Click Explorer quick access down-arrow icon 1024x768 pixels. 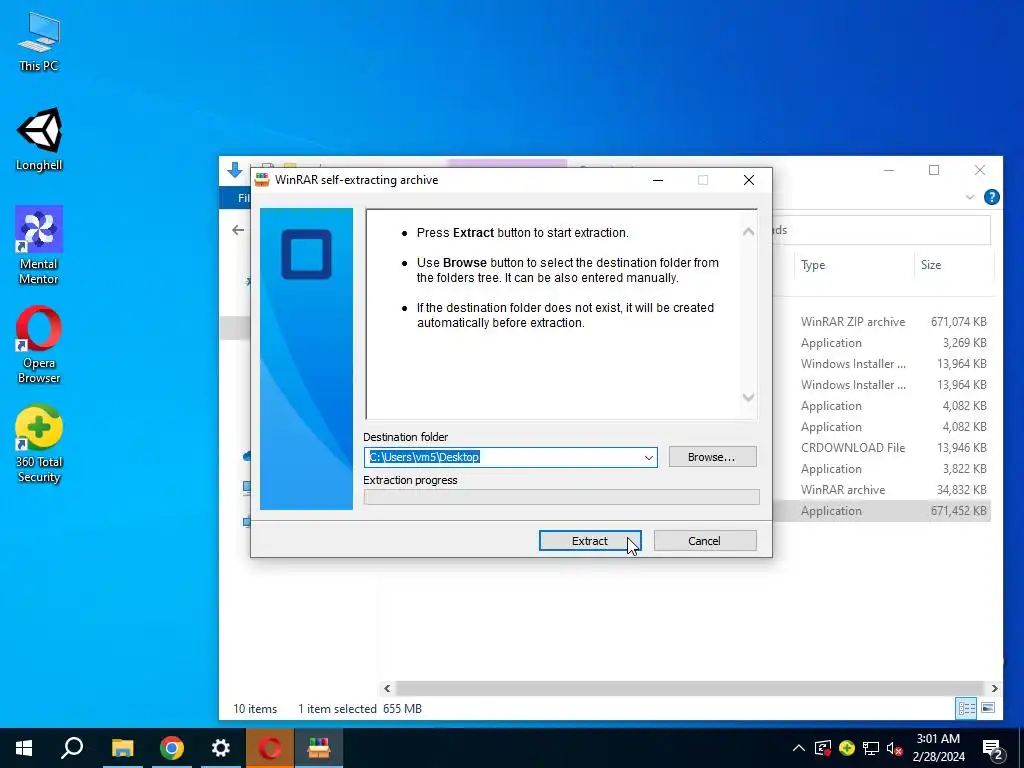pyautogui.click(x=235, y=170)
